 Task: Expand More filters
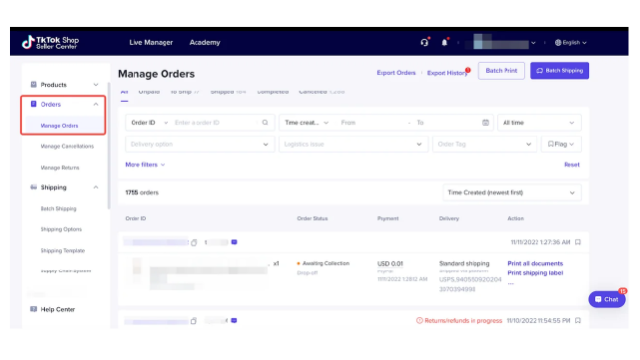click(x=145, y=164)
